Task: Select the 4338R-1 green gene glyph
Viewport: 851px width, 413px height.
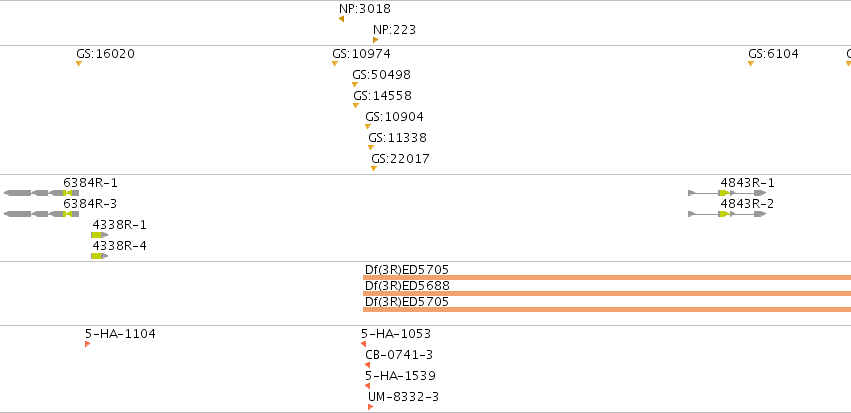Action: pos(100,235)
